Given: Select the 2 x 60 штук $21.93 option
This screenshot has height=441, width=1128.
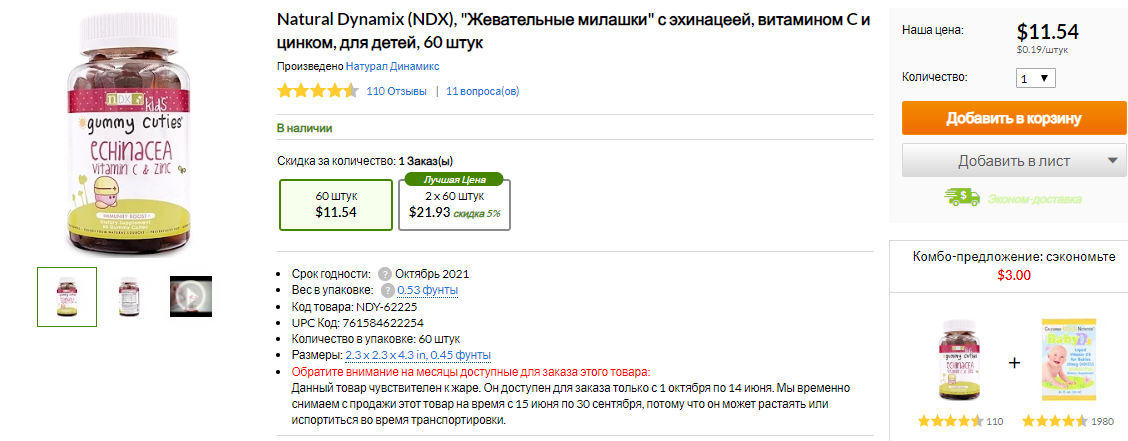Looking at the screenshot, I should coord(455,204).
